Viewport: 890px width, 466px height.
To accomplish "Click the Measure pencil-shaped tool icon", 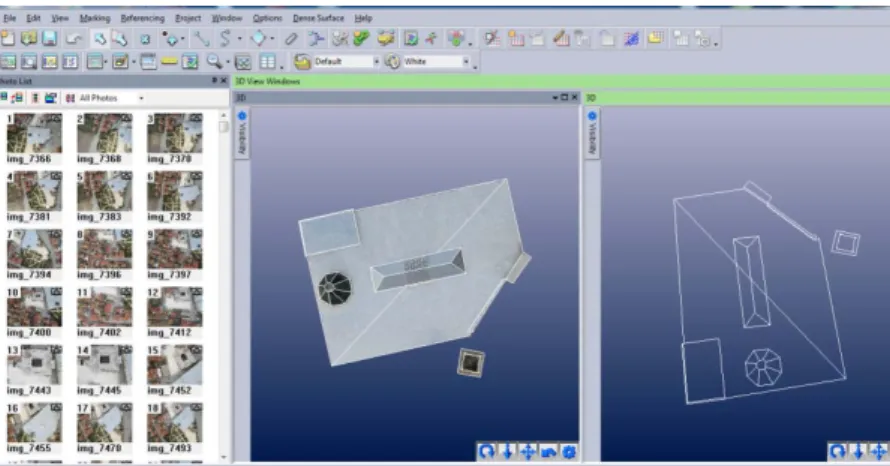I will tap(291, 39).
